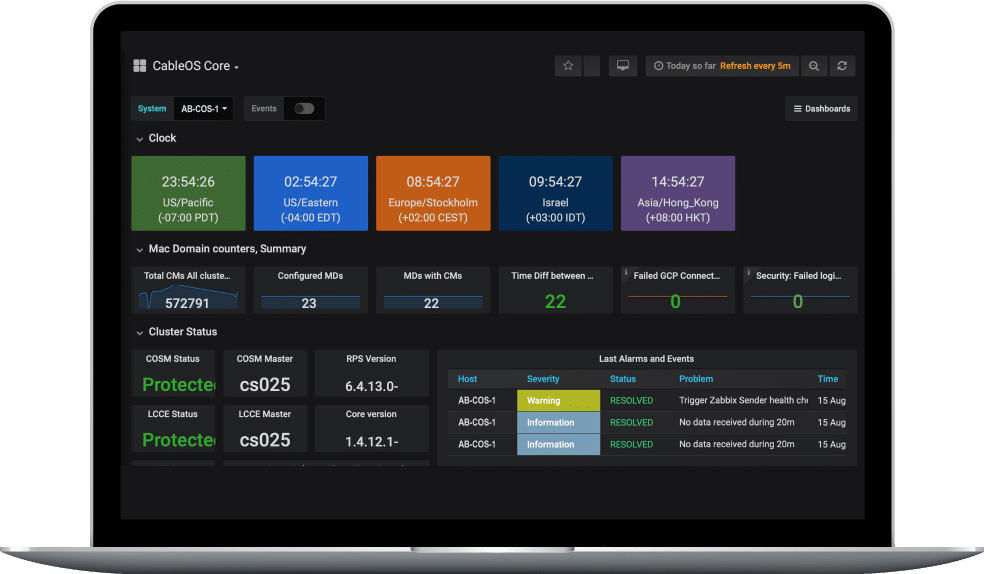Click the 572791 total CMs value
984x574 pixels.
(187, 304)
